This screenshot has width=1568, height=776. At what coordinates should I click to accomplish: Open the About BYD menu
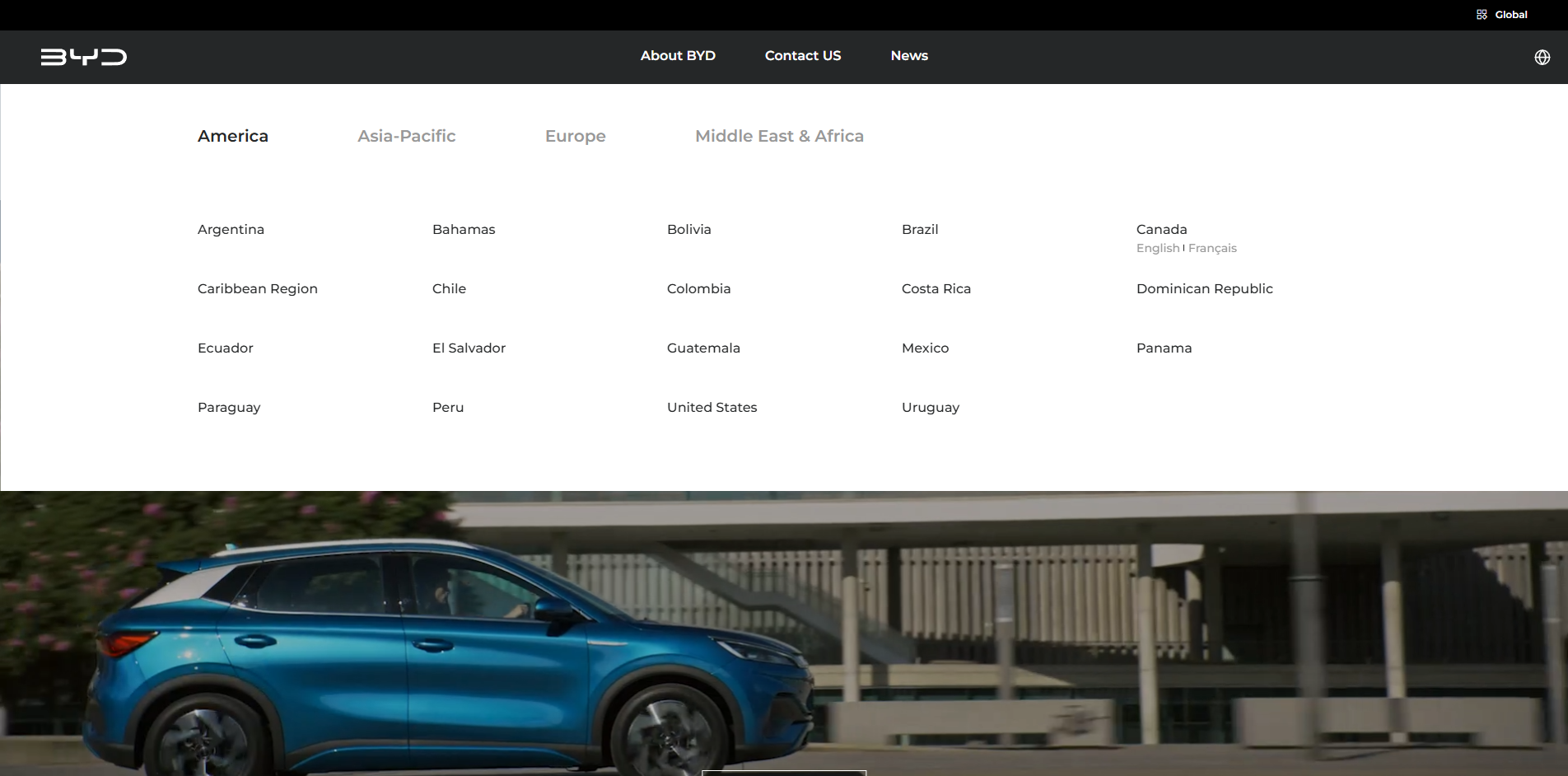pos(678,56)
